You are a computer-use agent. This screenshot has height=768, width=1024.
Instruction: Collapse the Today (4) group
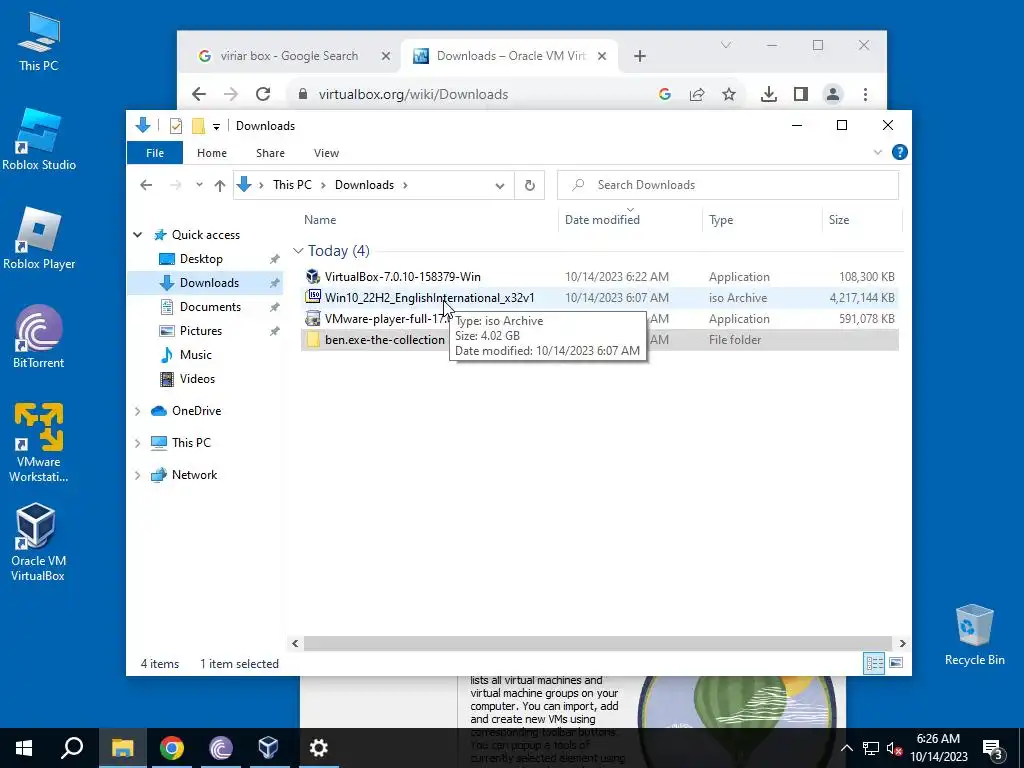[298, 251]
